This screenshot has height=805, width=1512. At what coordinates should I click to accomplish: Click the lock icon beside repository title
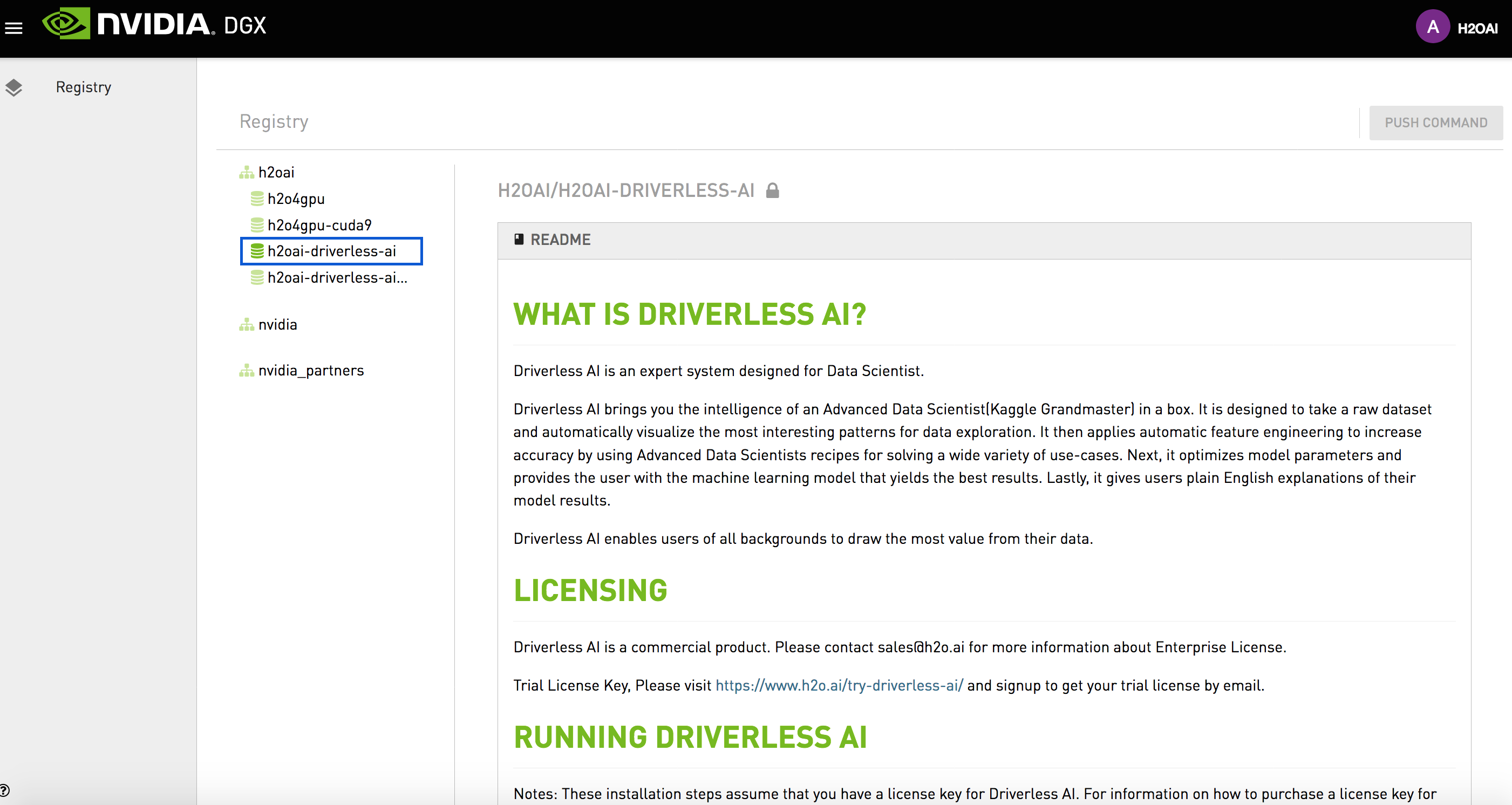(772, 190)
